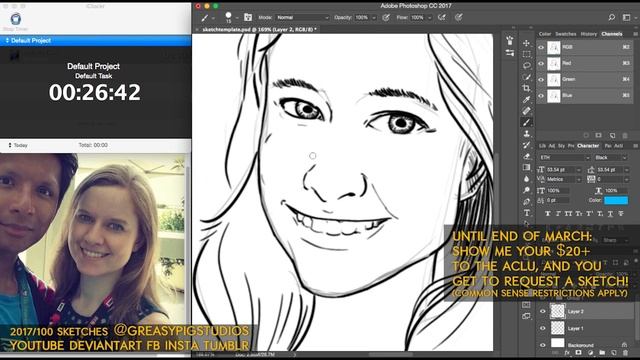Switch to the History tab
Viewport: 640px width, 360px height.
tap(589, 34)
